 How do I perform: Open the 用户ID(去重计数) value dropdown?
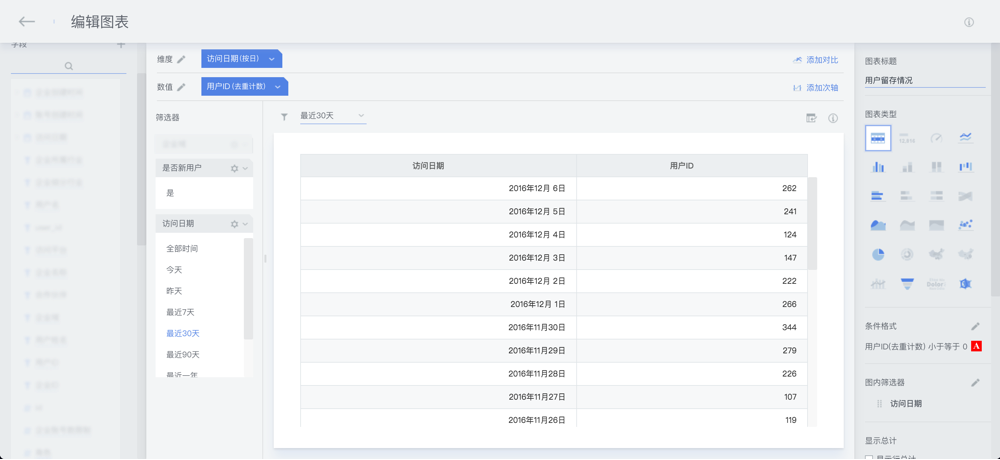(244, 87)
